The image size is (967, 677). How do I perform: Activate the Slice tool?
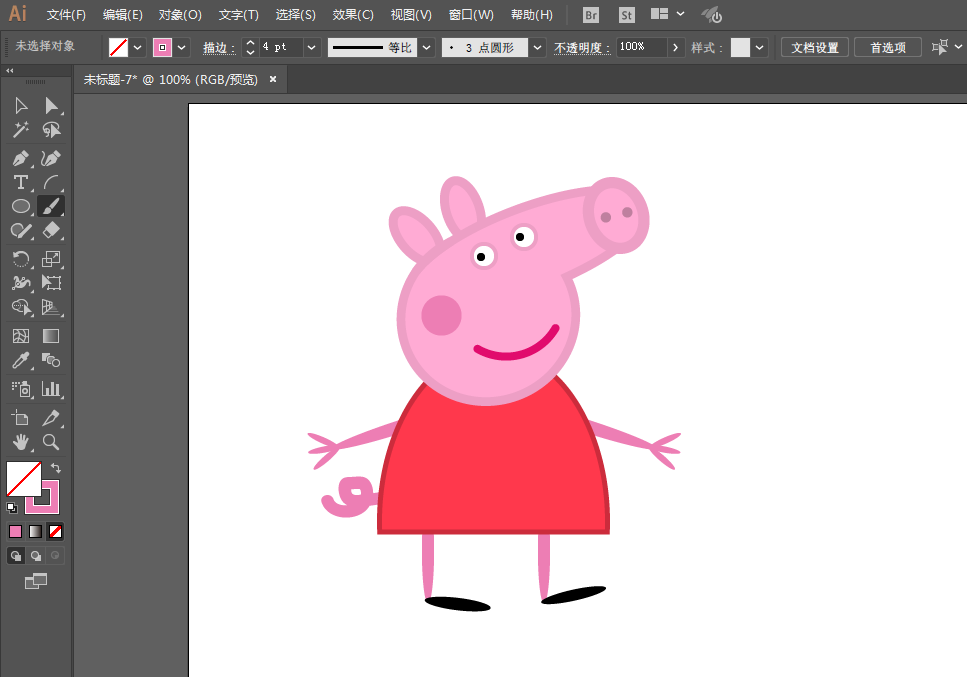pyautogui.click(x=51, y=418)
